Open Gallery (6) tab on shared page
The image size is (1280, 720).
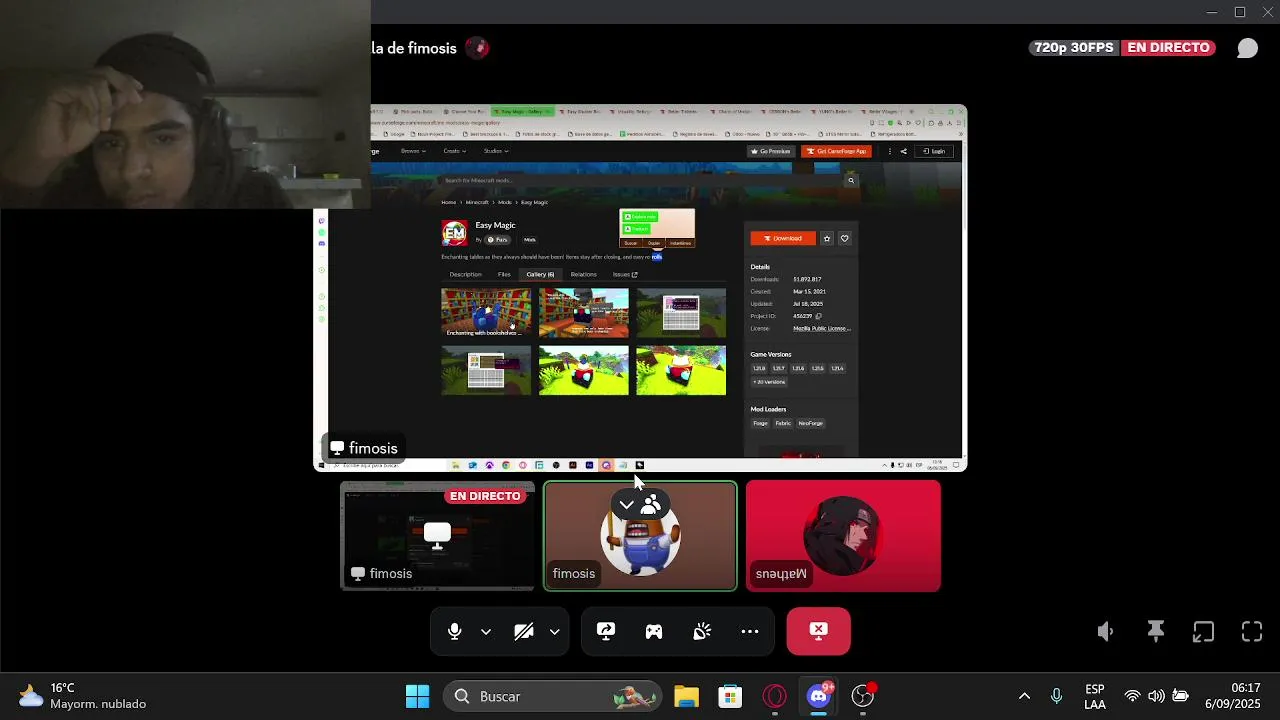pyautogui.click(x=540, y=274)
